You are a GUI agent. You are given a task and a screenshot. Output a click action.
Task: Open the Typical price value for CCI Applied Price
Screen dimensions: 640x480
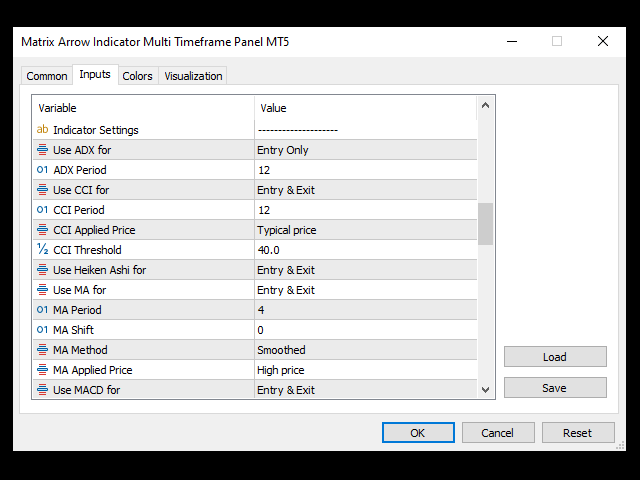tap(366, 230)
